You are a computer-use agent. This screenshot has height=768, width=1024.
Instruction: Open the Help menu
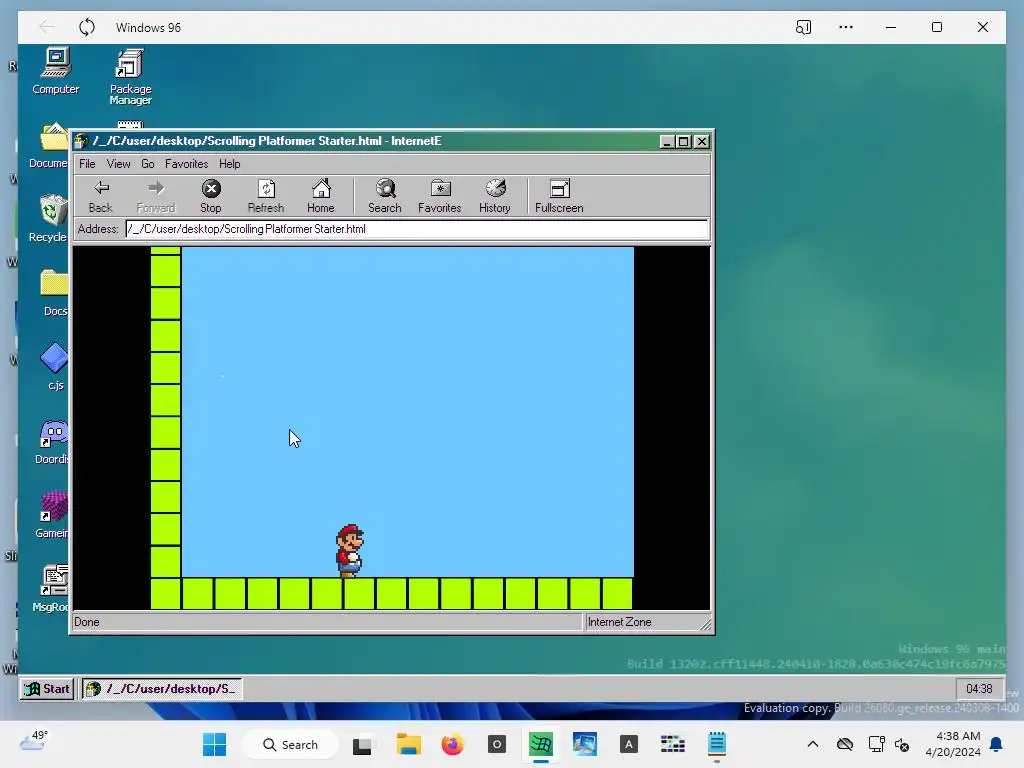tap(229, 164)
